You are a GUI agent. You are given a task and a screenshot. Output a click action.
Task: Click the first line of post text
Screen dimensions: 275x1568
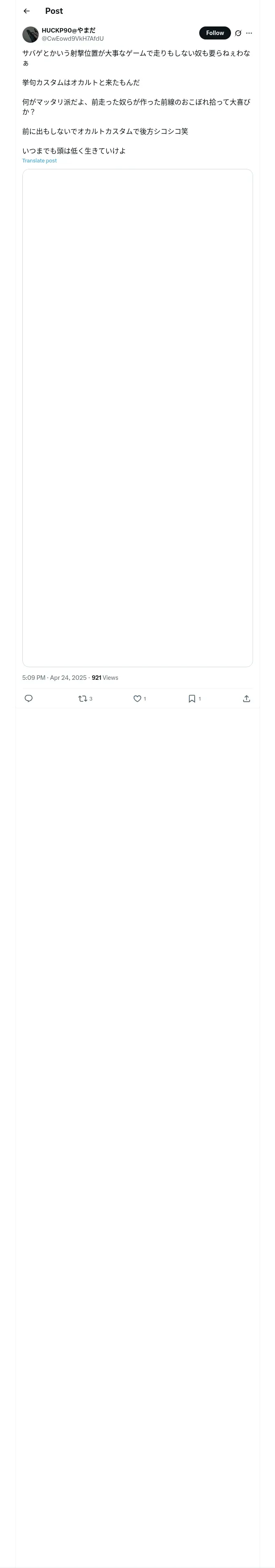pyautogui.click(x=136, y=54)
